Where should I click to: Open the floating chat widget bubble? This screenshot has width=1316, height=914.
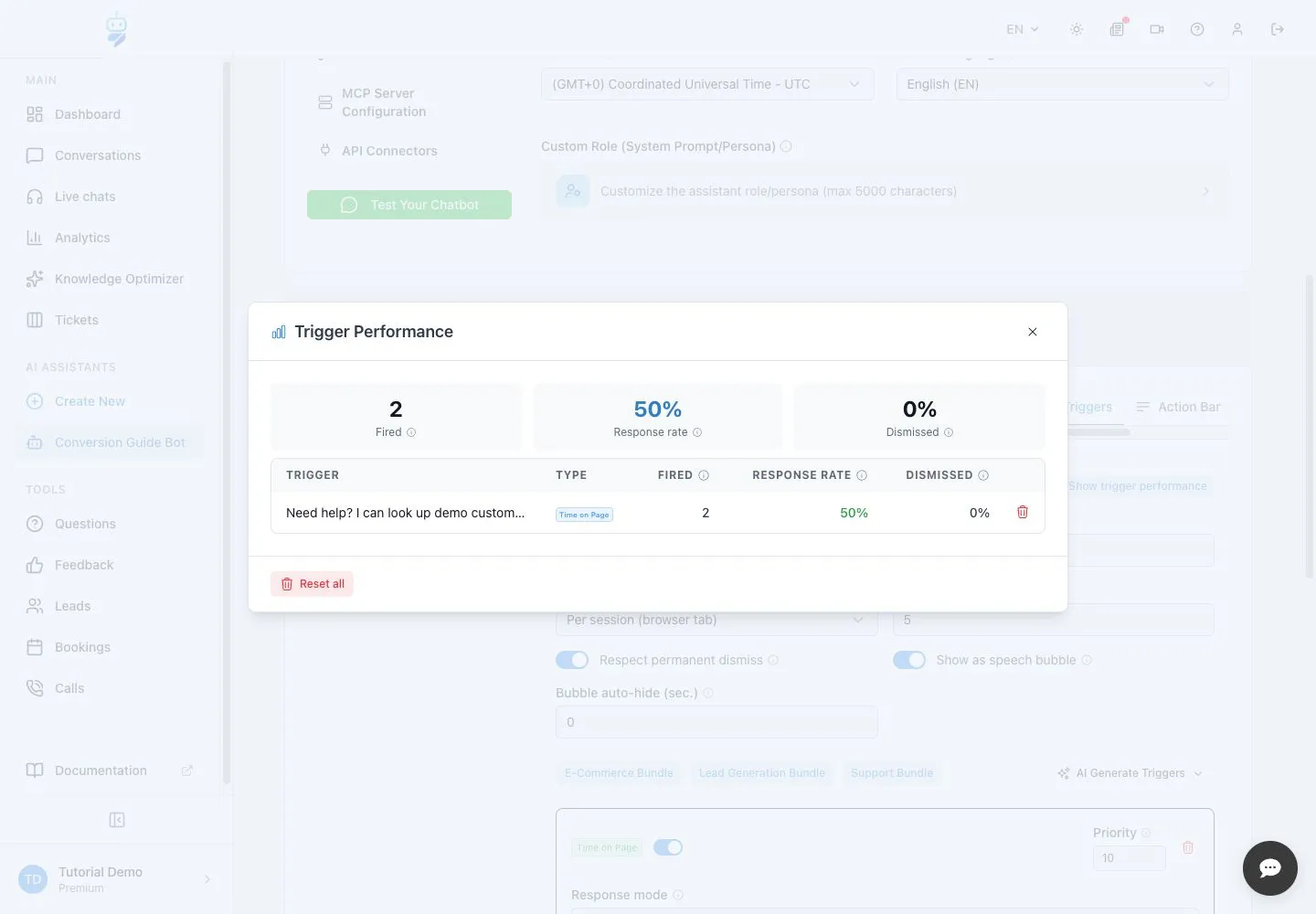(x=1270, y=868)
